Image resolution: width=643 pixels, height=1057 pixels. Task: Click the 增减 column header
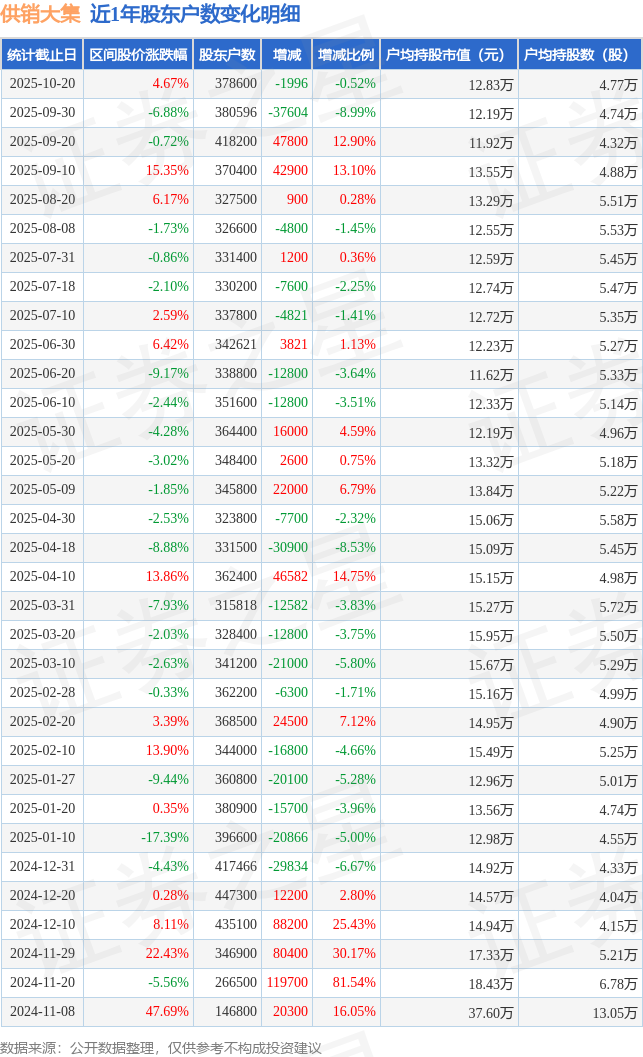click(287, 55)
